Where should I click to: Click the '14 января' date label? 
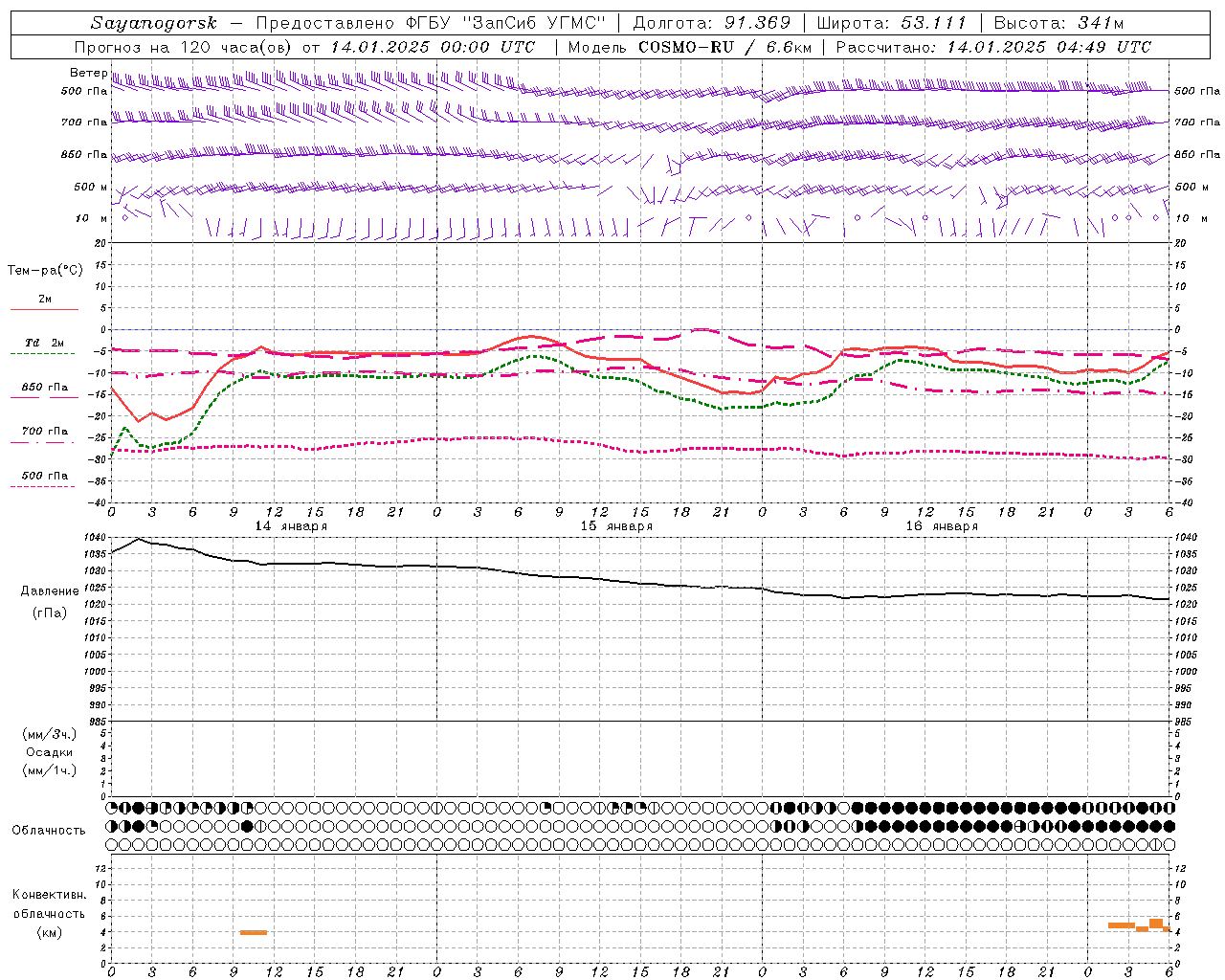pos(291,526)
